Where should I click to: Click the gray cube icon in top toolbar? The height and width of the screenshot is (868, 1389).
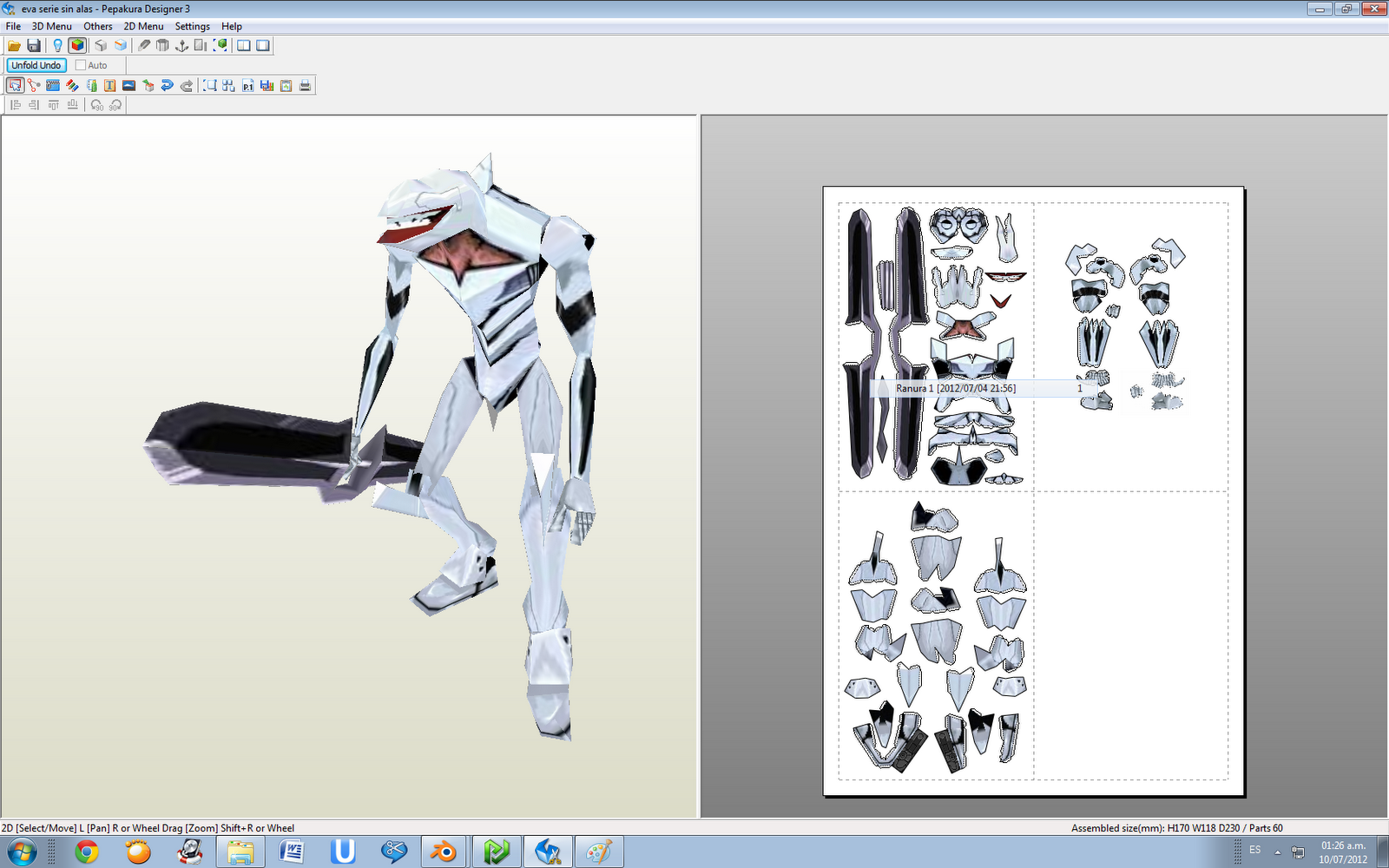coord(101,45)
